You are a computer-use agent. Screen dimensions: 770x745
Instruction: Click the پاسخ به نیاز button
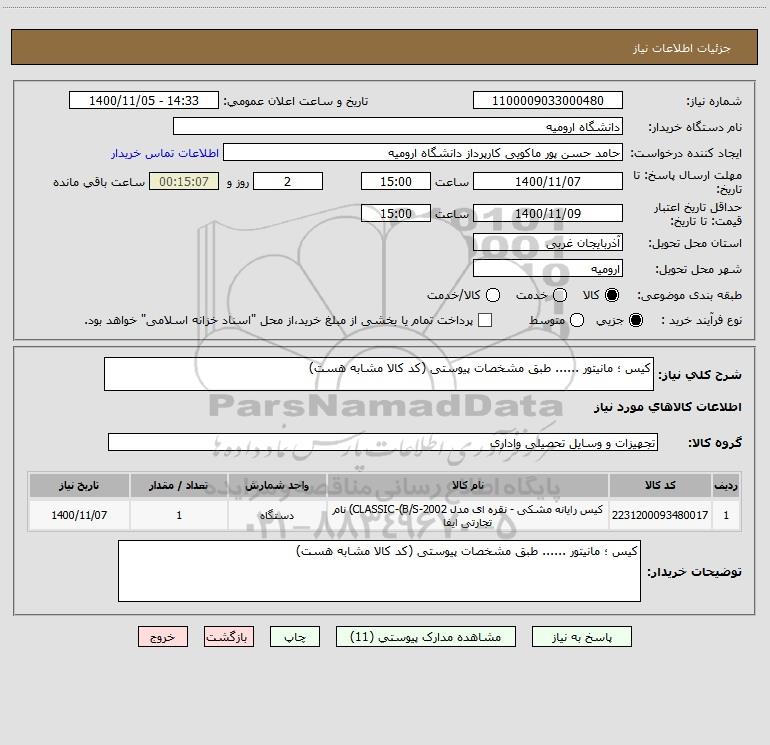click(581, 636)
